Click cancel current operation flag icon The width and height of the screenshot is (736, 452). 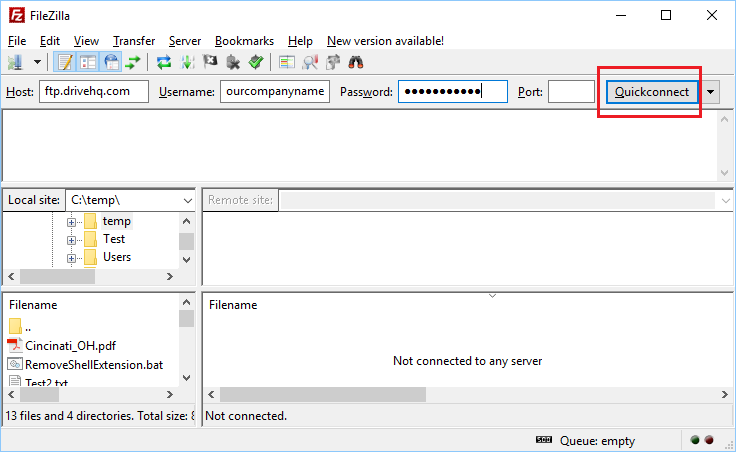(x=210, y=62)
